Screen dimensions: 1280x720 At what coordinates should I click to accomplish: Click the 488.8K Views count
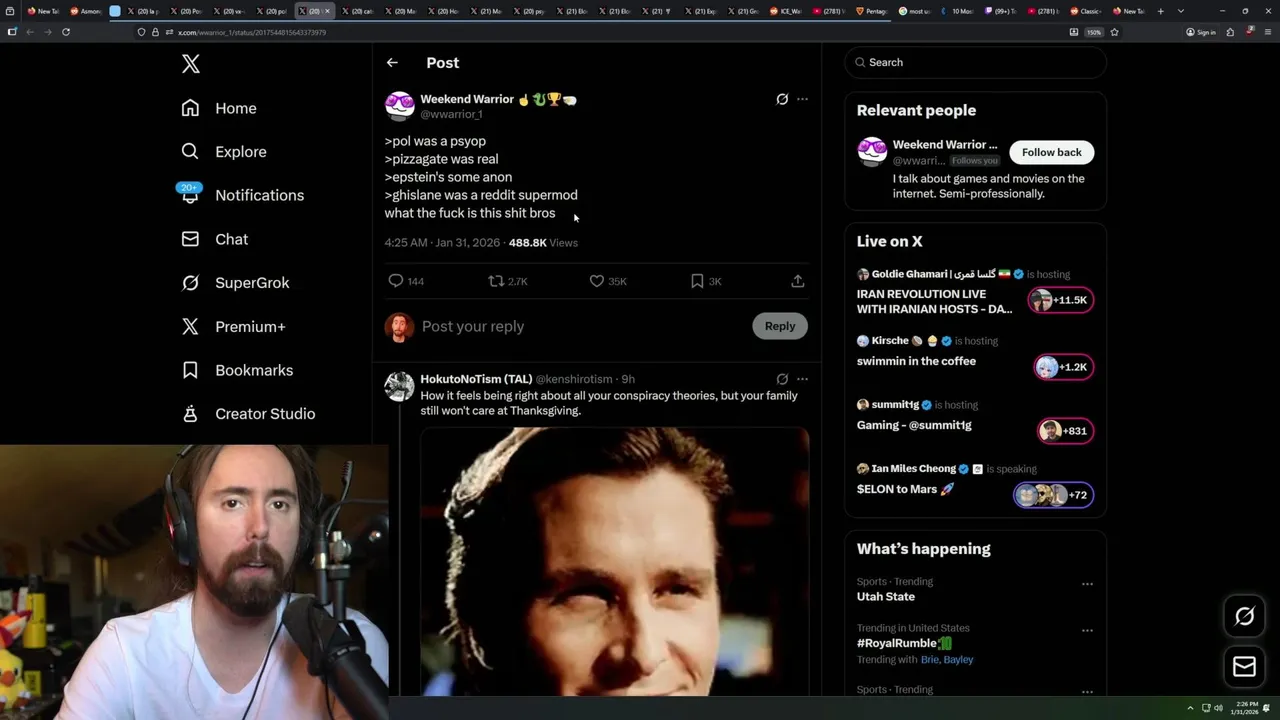pos(543,243)
